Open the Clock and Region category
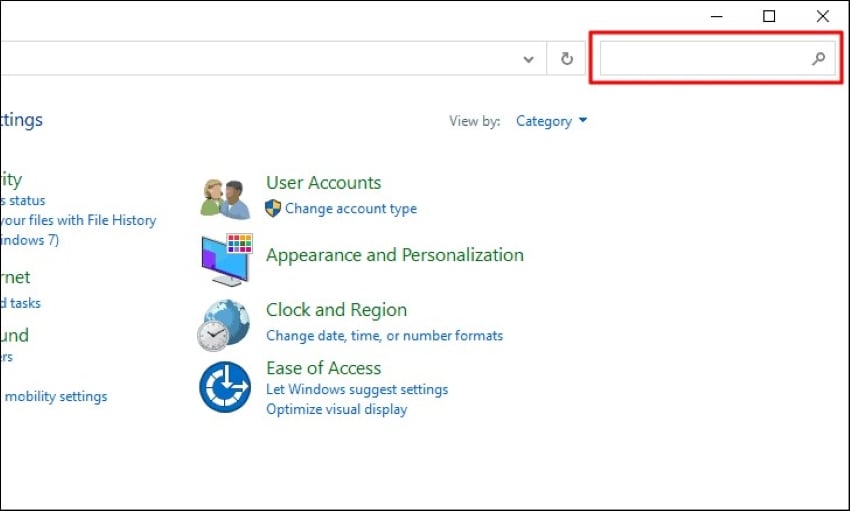This screenshot has height=511, width=850. (x=336, y=310)
